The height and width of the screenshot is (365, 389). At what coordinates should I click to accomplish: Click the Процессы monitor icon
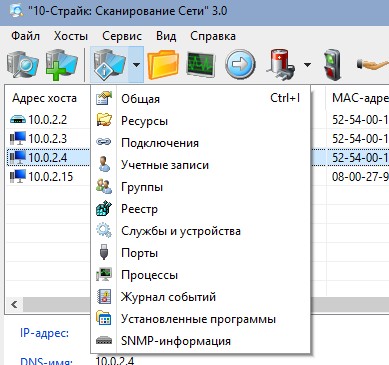pos(104,274)
